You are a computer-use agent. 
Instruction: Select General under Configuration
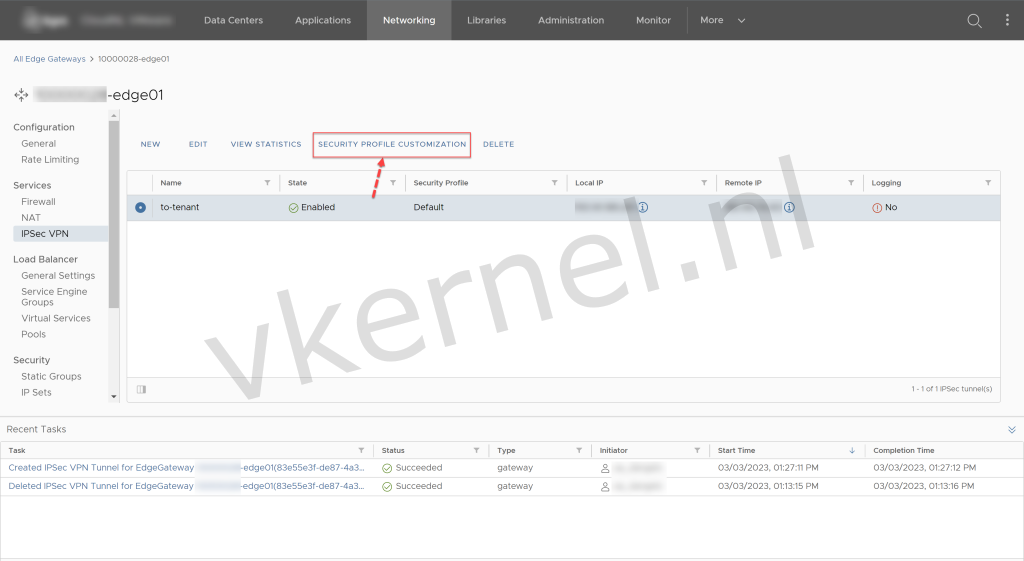pyautogui.click(x=39, y=144)
